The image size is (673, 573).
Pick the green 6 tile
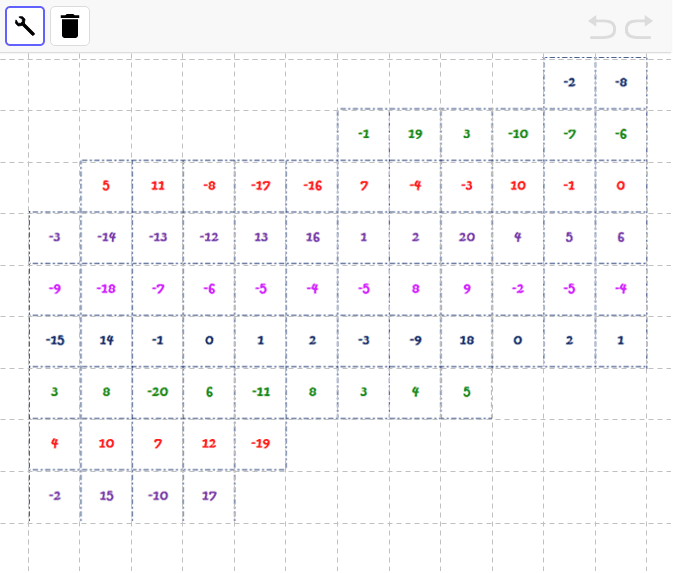click(209, 392)
